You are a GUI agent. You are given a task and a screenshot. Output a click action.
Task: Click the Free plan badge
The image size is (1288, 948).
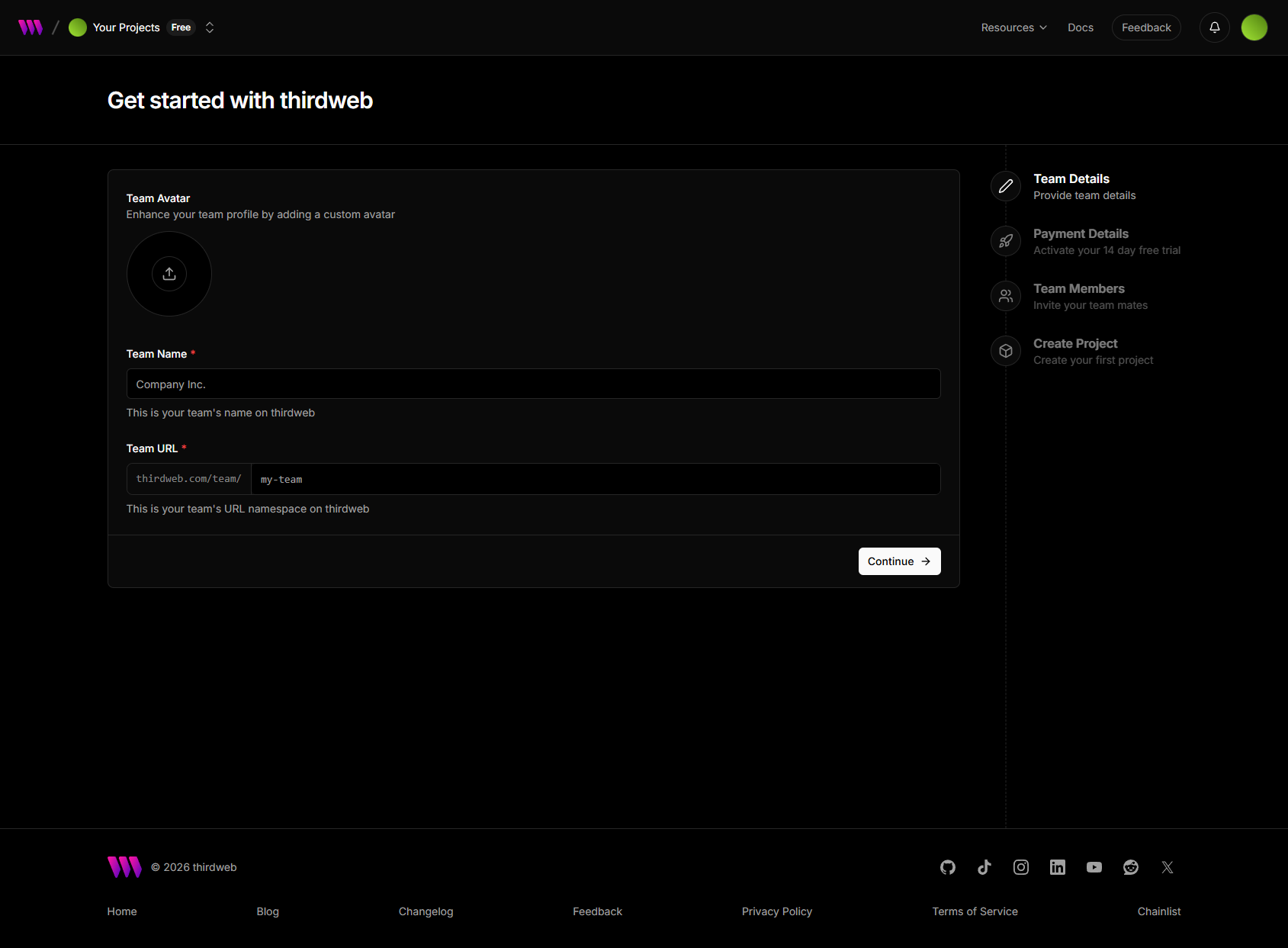coord(181,27)
